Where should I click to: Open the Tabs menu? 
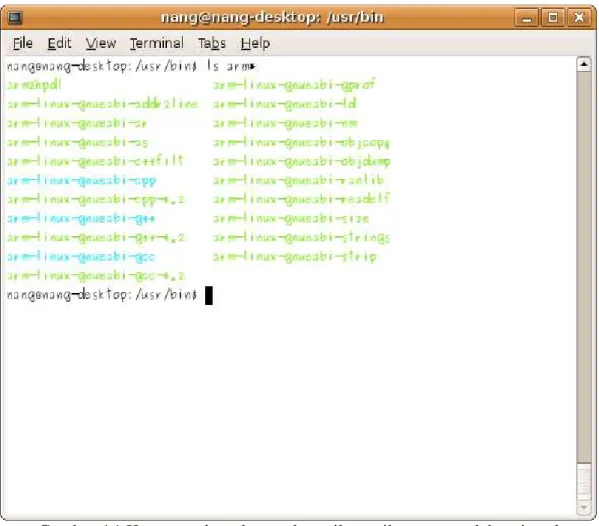[x=212, y=43]
